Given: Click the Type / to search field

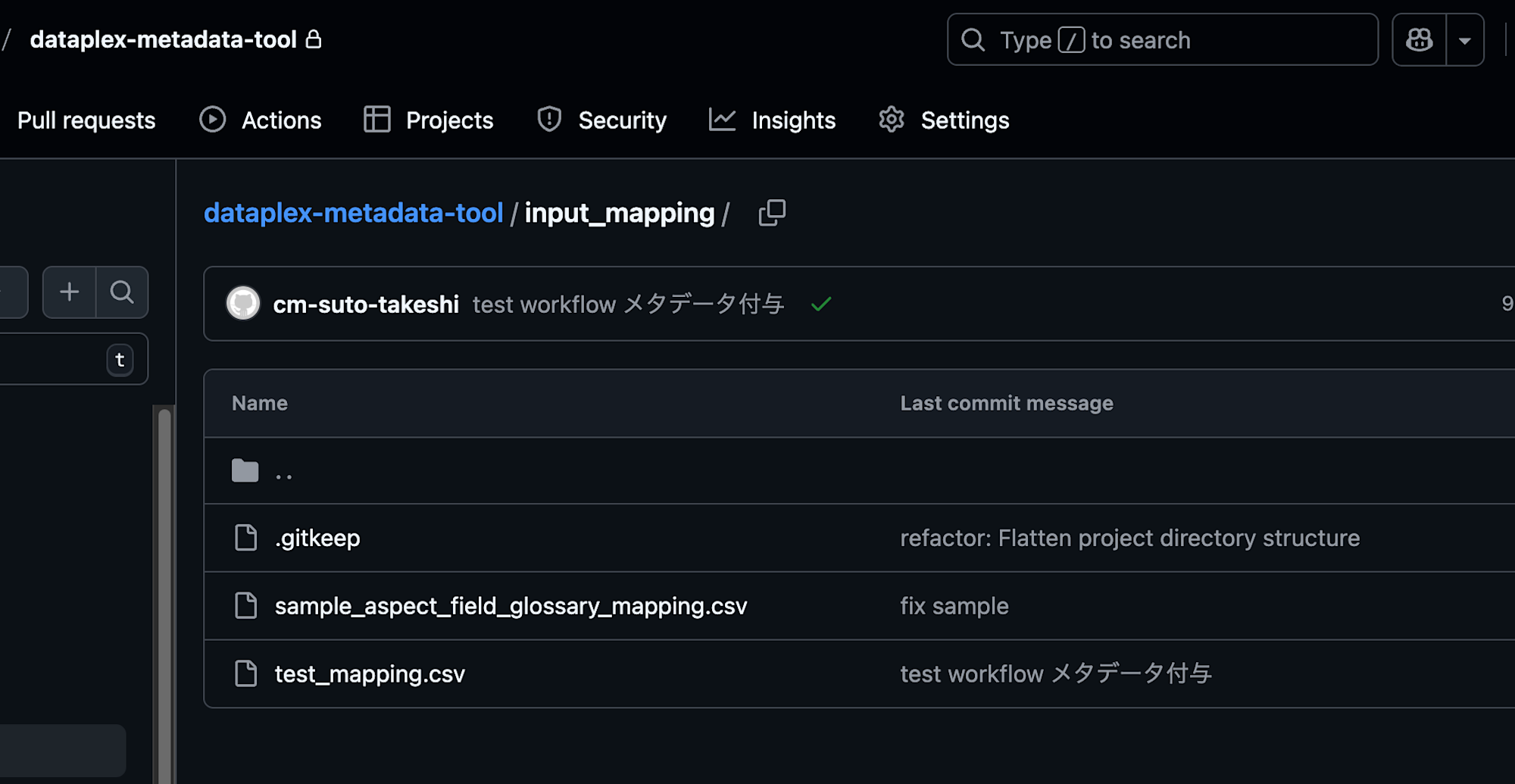Looking at the screenshot, I should [x=1162, y=40].
